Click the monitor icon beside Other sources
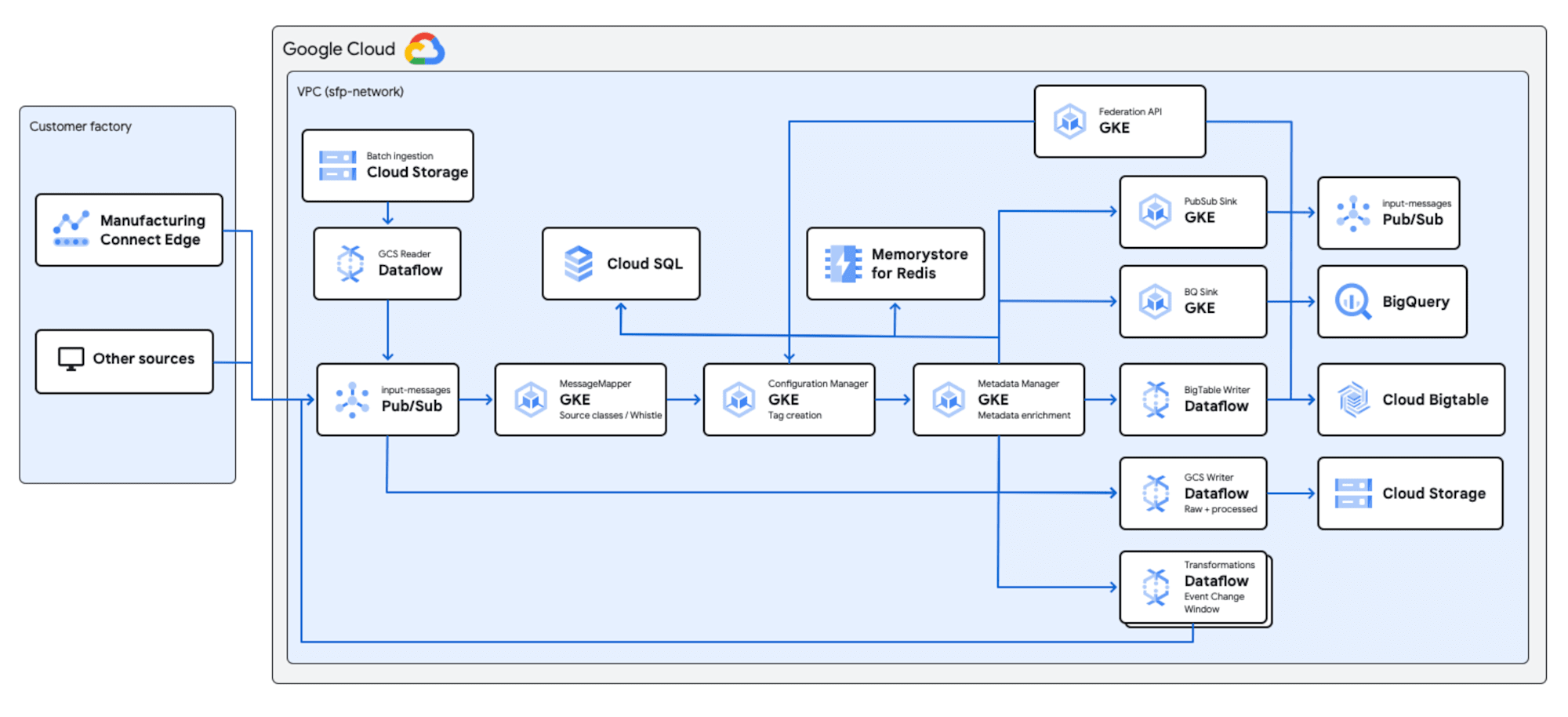The height and width of the screenshot is (717, 1568). tap(71, 358)
